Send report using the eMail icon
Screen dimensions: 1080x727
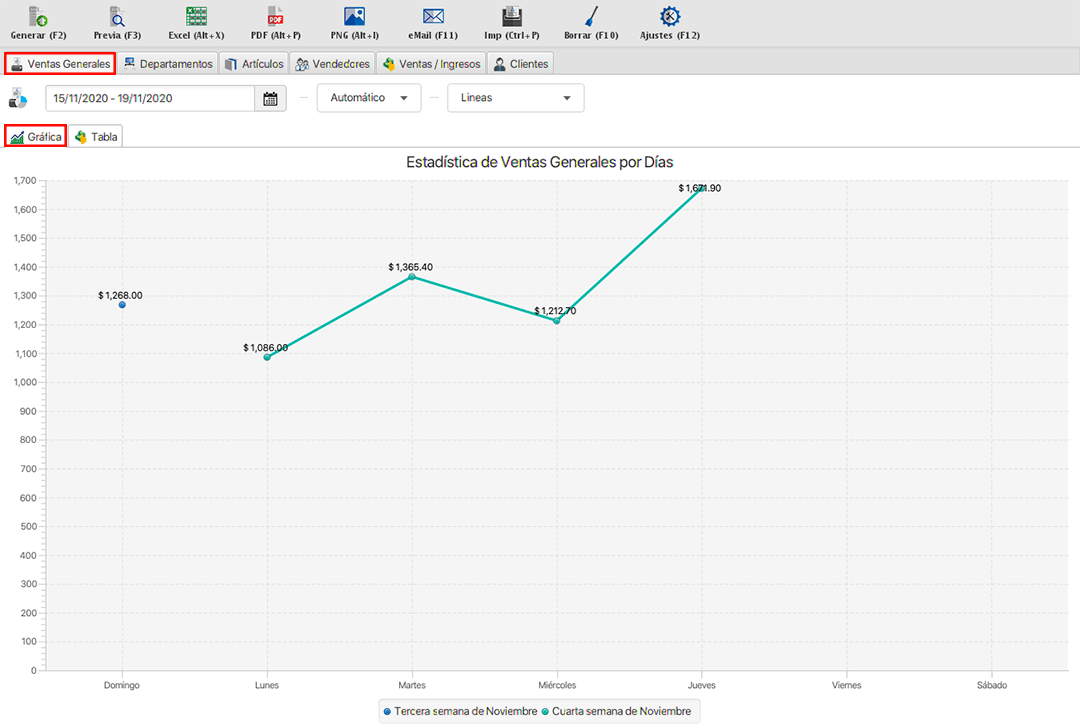pos(433,17)
